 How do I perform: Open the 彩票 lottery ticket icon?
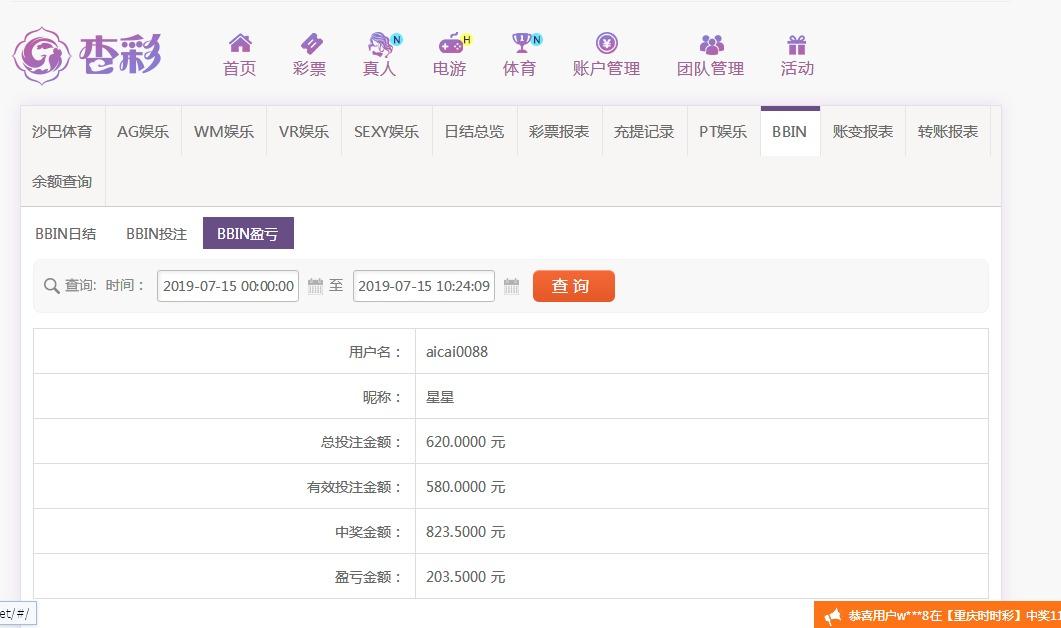tap(311, 44)
